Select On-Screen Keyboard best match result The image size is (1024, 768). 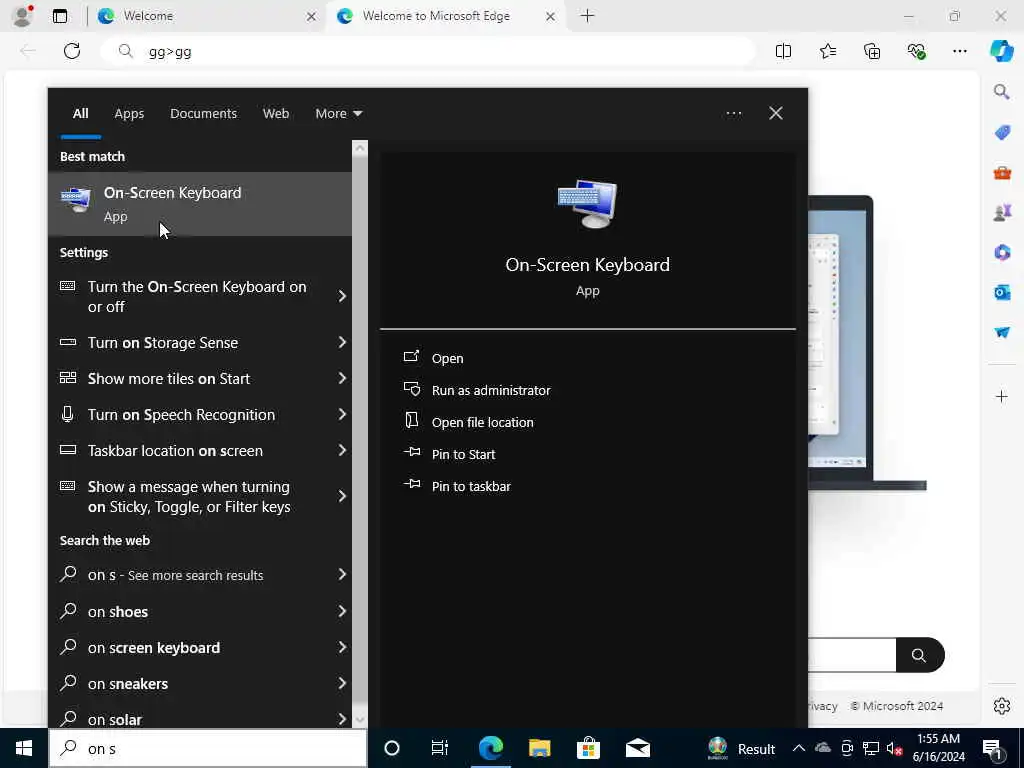[200, 204]
